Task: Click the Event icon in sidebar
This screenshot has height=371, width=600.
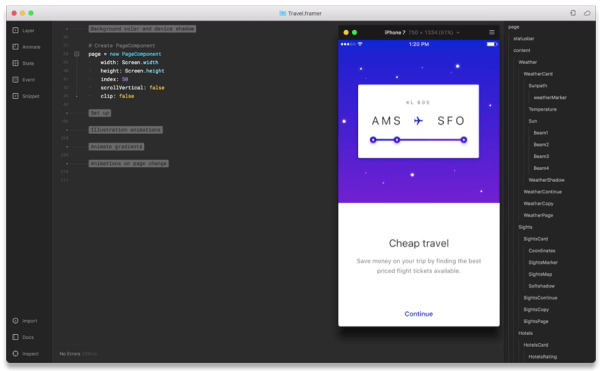Action: click(15, 80)
